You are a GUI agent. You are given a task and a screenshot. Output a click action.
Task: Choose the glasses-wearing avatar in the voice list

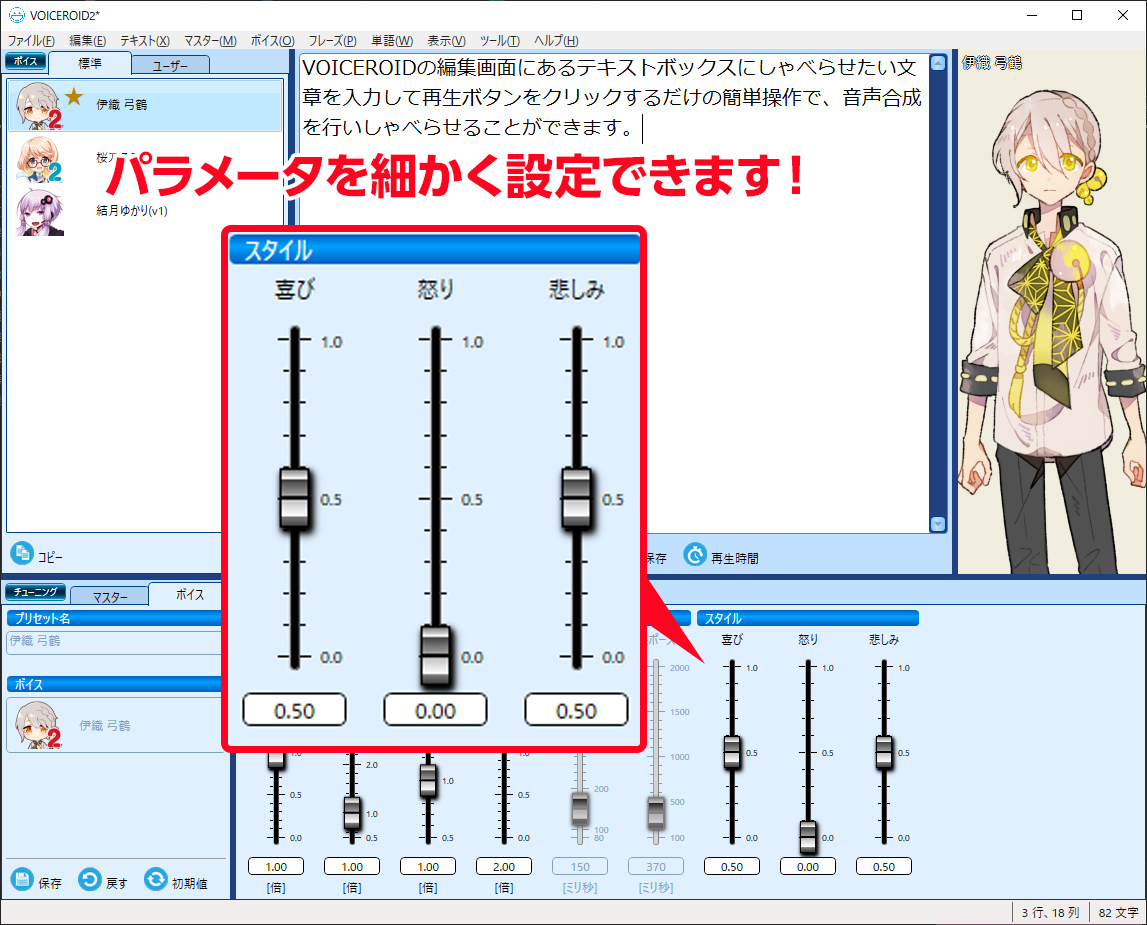point(39,159)
